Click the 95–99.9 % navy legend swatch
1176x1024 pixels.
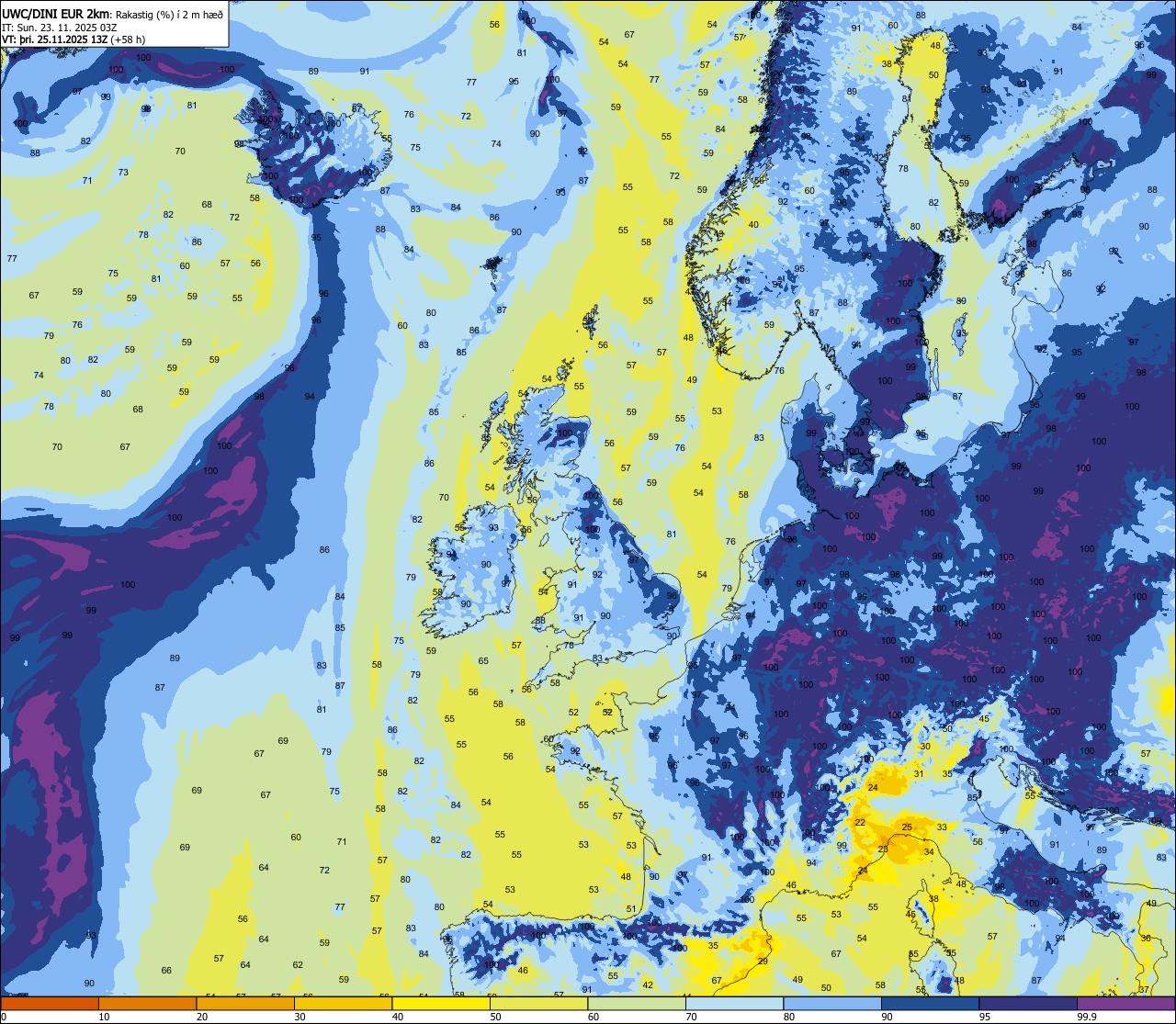[x=1028, y=1003]
